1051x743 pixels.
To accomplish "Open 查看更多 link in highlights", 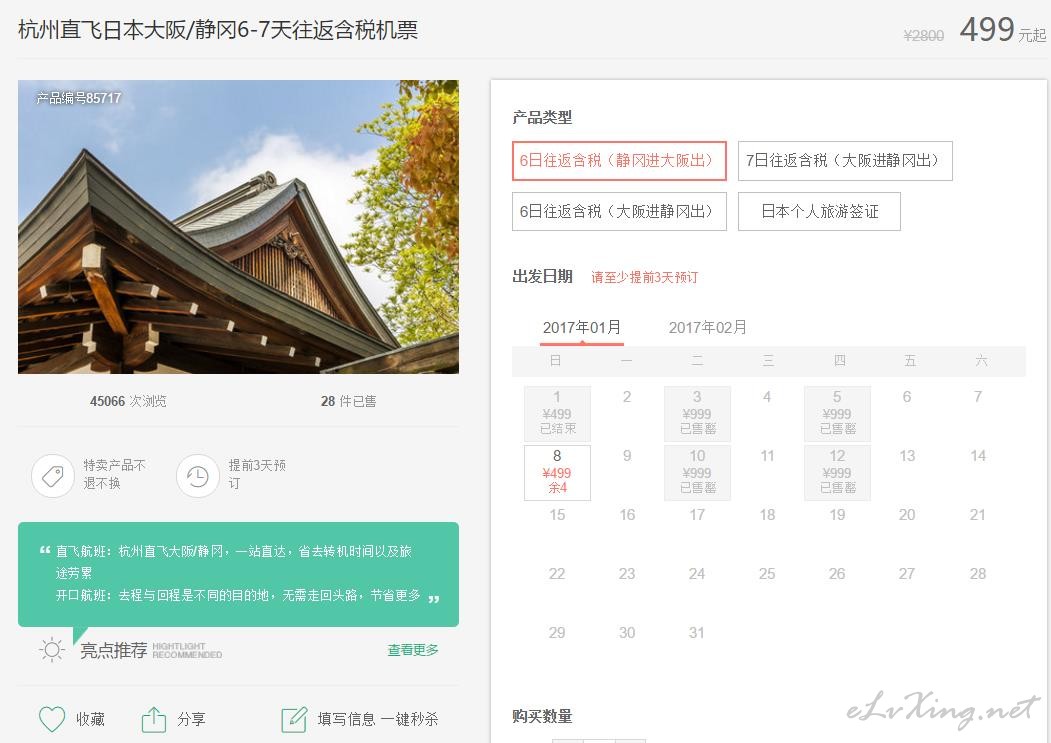I will pyautogui.click(x=413, y=650).
